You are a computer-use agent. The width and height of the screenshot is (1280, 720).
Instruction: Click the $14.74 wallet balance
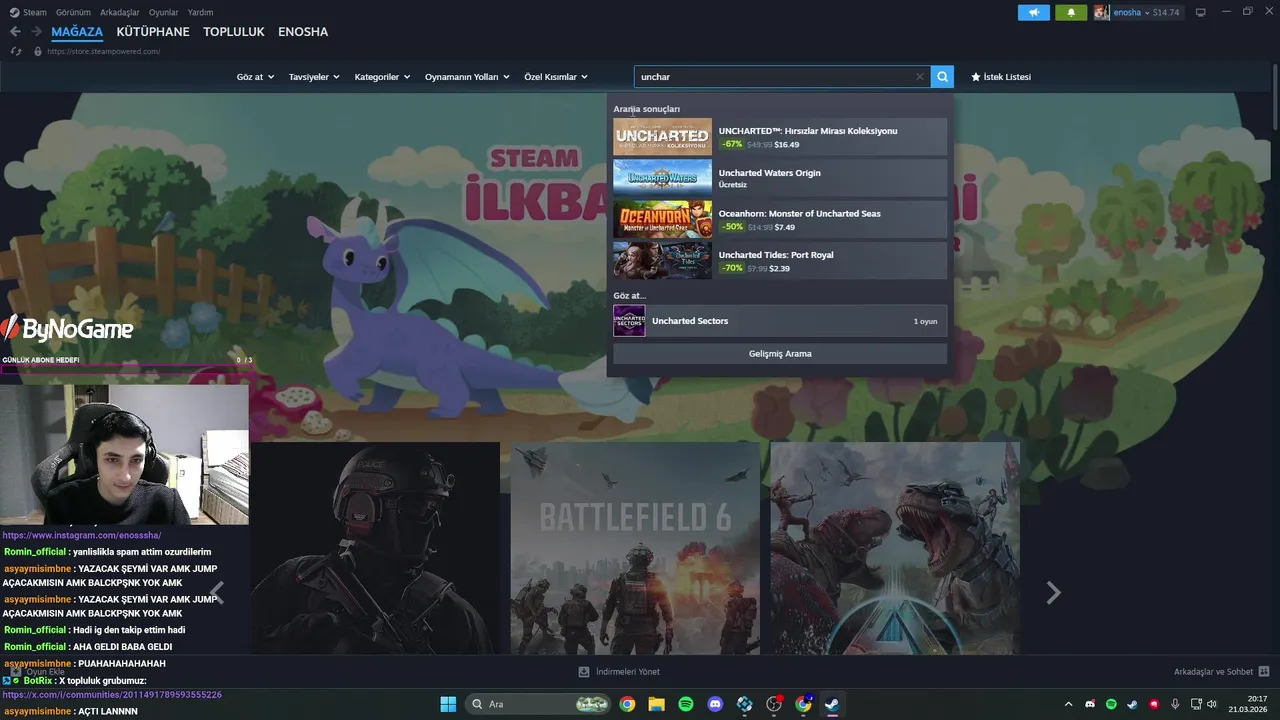(1166, 12)
